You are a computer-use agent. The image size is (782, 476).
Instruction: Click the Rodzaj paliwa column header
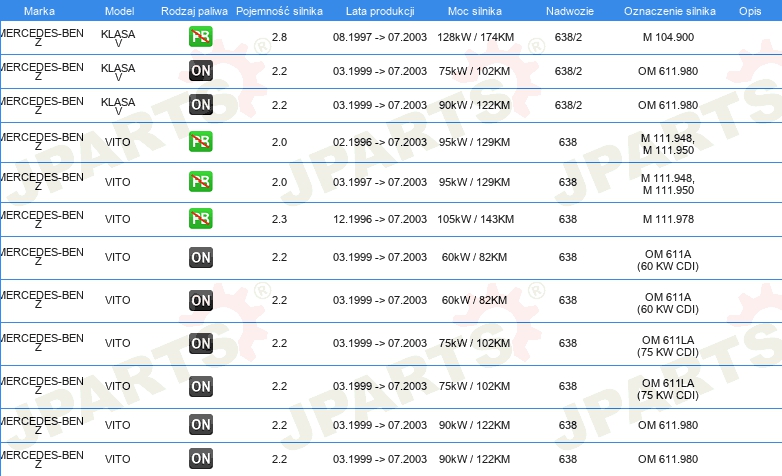click(x=194, y=11)
